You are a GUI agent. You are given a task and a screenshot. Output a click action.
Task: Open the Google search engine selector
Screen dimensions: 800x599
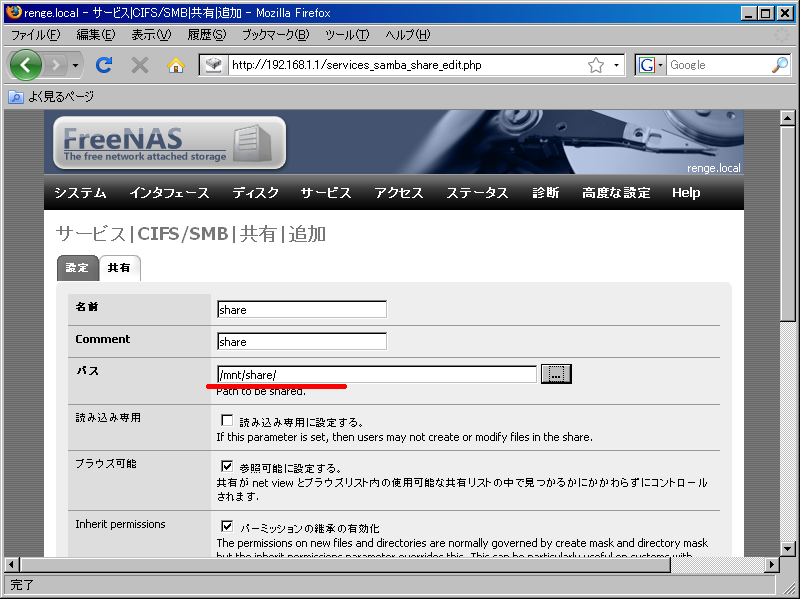click(x=650, y=65)
